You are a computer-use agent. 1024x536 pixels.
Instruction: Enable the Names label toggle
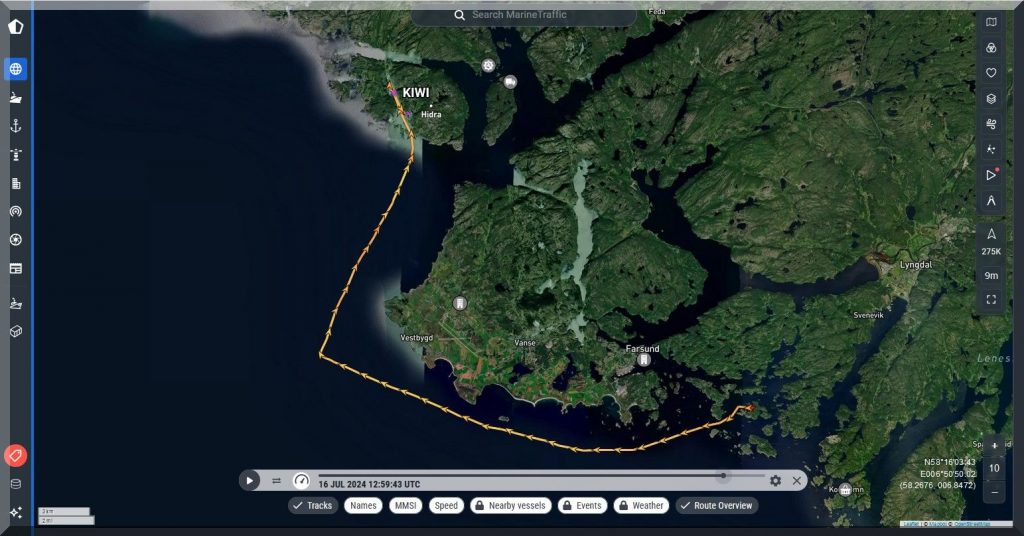(x=364, y=506)
